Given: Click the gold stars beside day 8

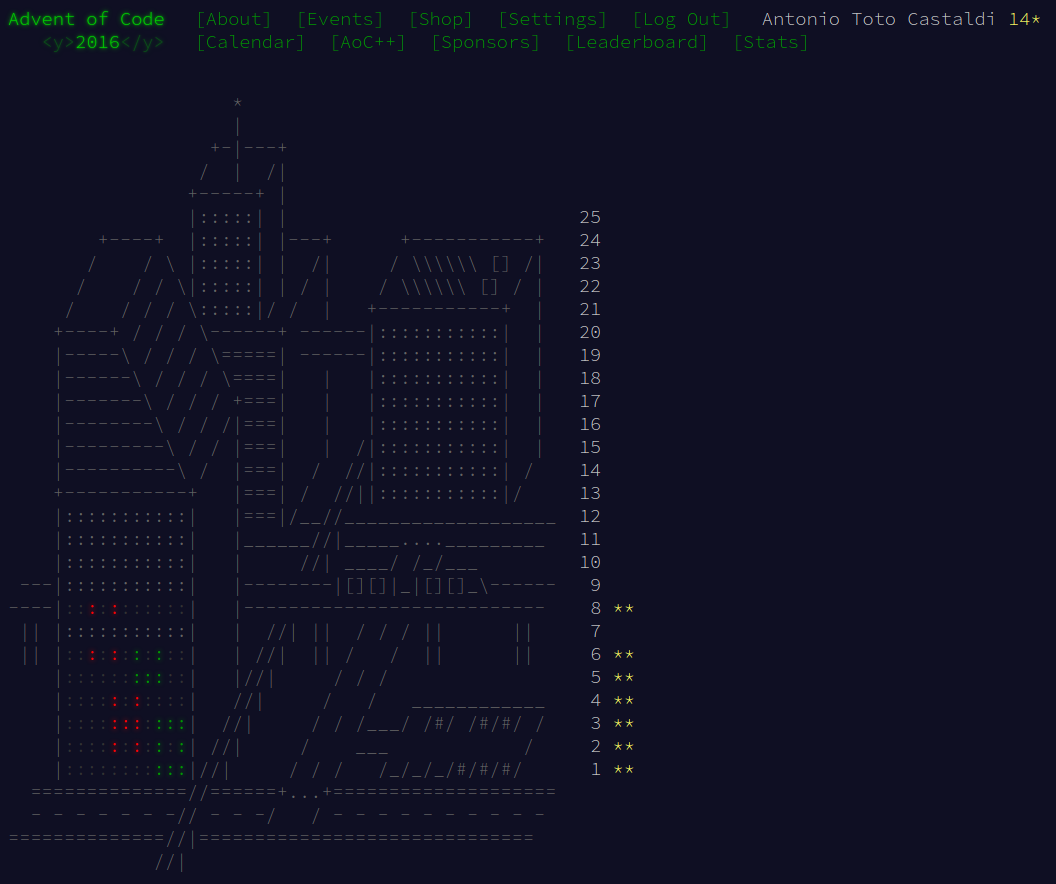Looking at the screenshot, I should pos(624,609).
